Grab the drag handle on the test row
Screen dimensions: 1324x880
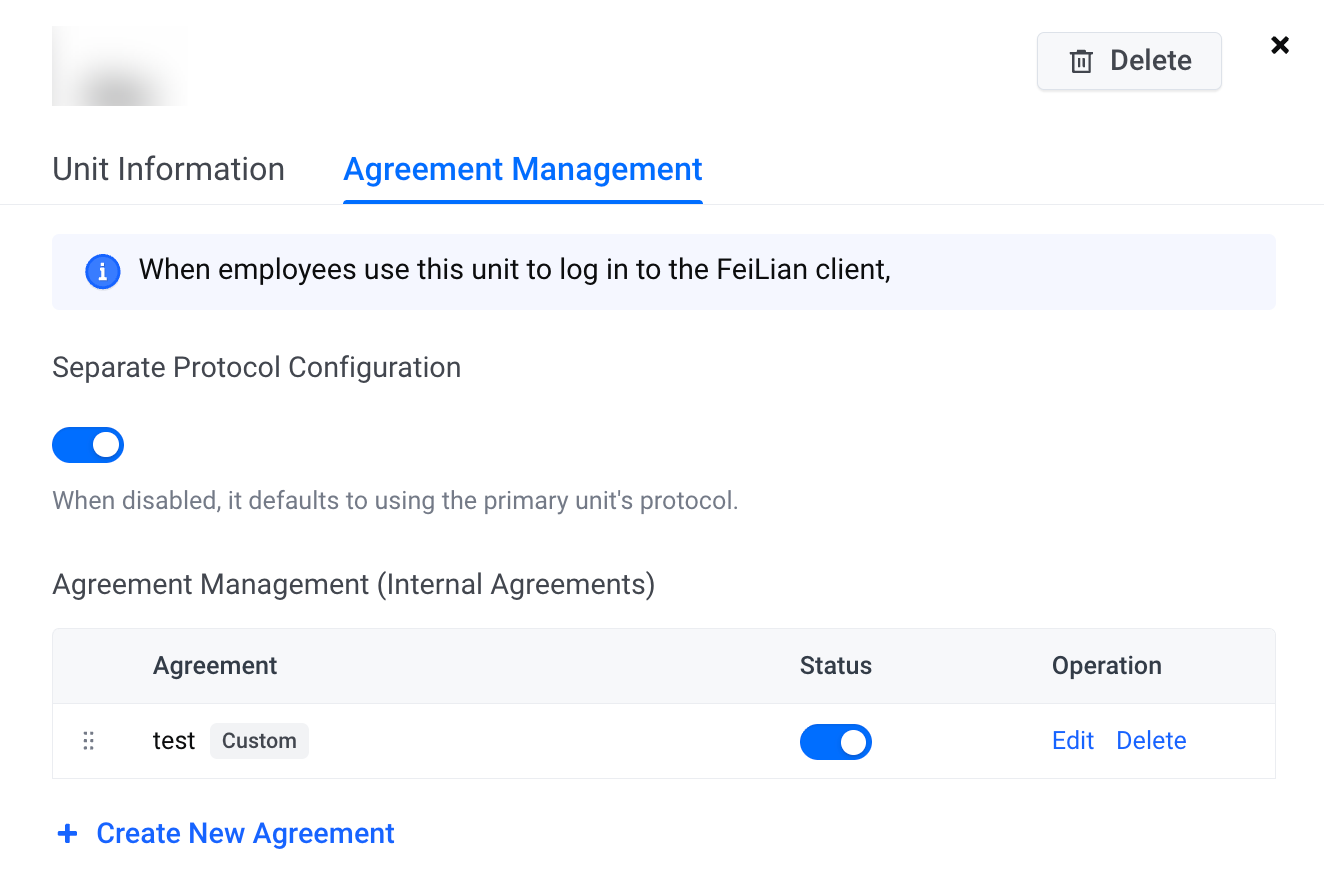(x=88, y=741)
